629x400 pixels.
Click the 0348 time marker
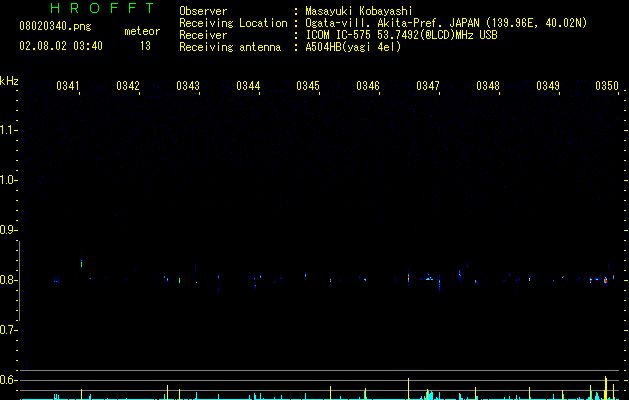[x=488, y=86]
